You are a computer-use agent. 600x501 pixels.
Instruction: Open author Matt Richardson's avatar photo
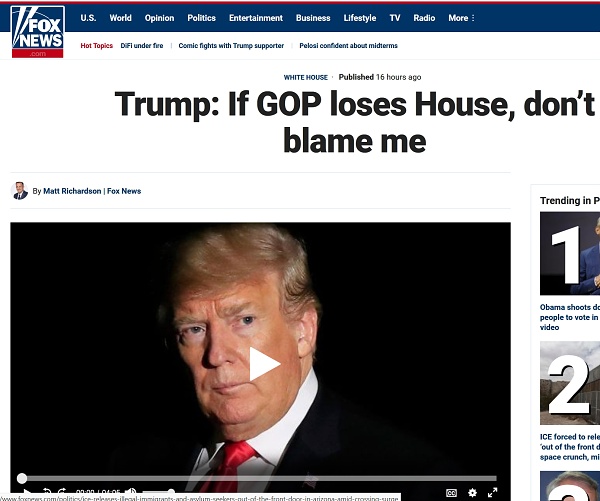click(x=20, y=191)
